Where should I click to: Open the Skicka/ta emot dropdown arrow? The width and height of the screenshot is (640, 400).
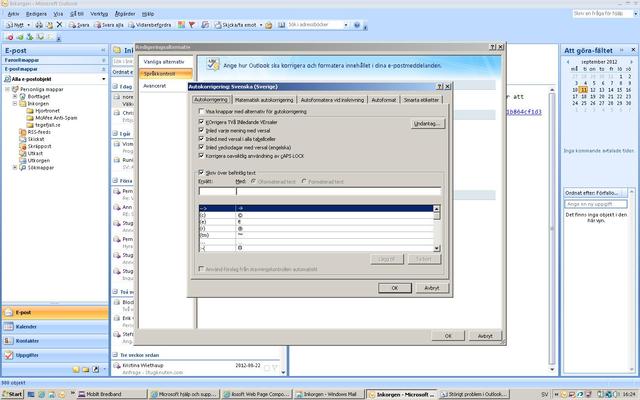(261, 25)
